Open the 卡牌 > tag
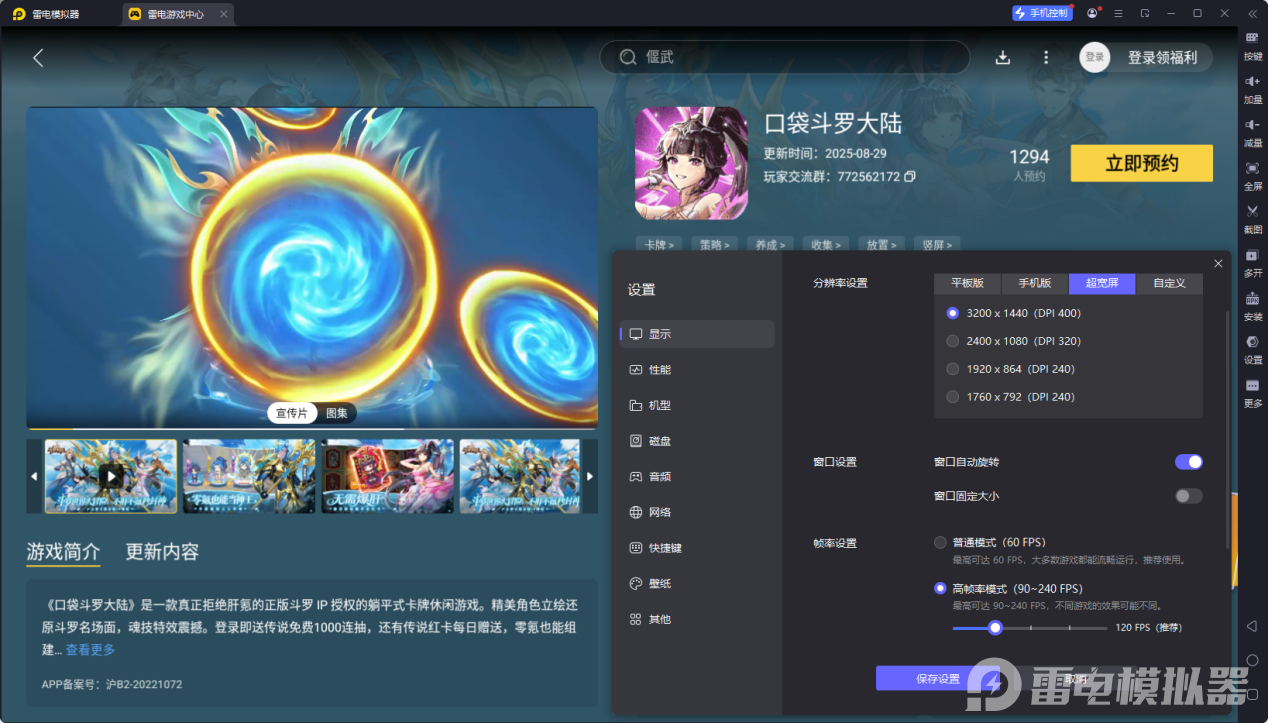This screenshot has height=723, width=1268. tap(660, 244)
